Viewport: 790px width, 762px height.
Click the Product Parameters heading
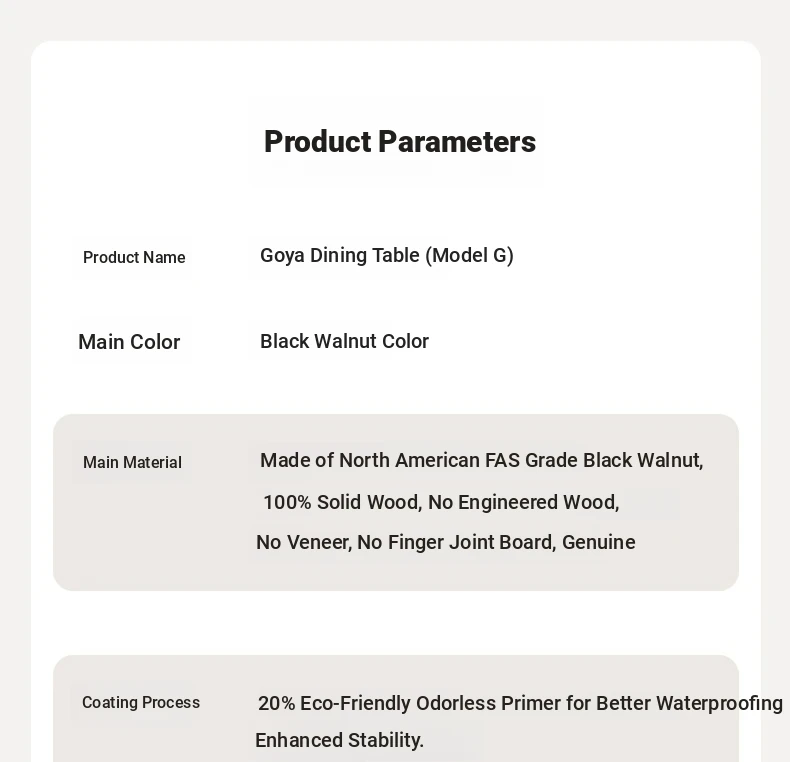400,142
